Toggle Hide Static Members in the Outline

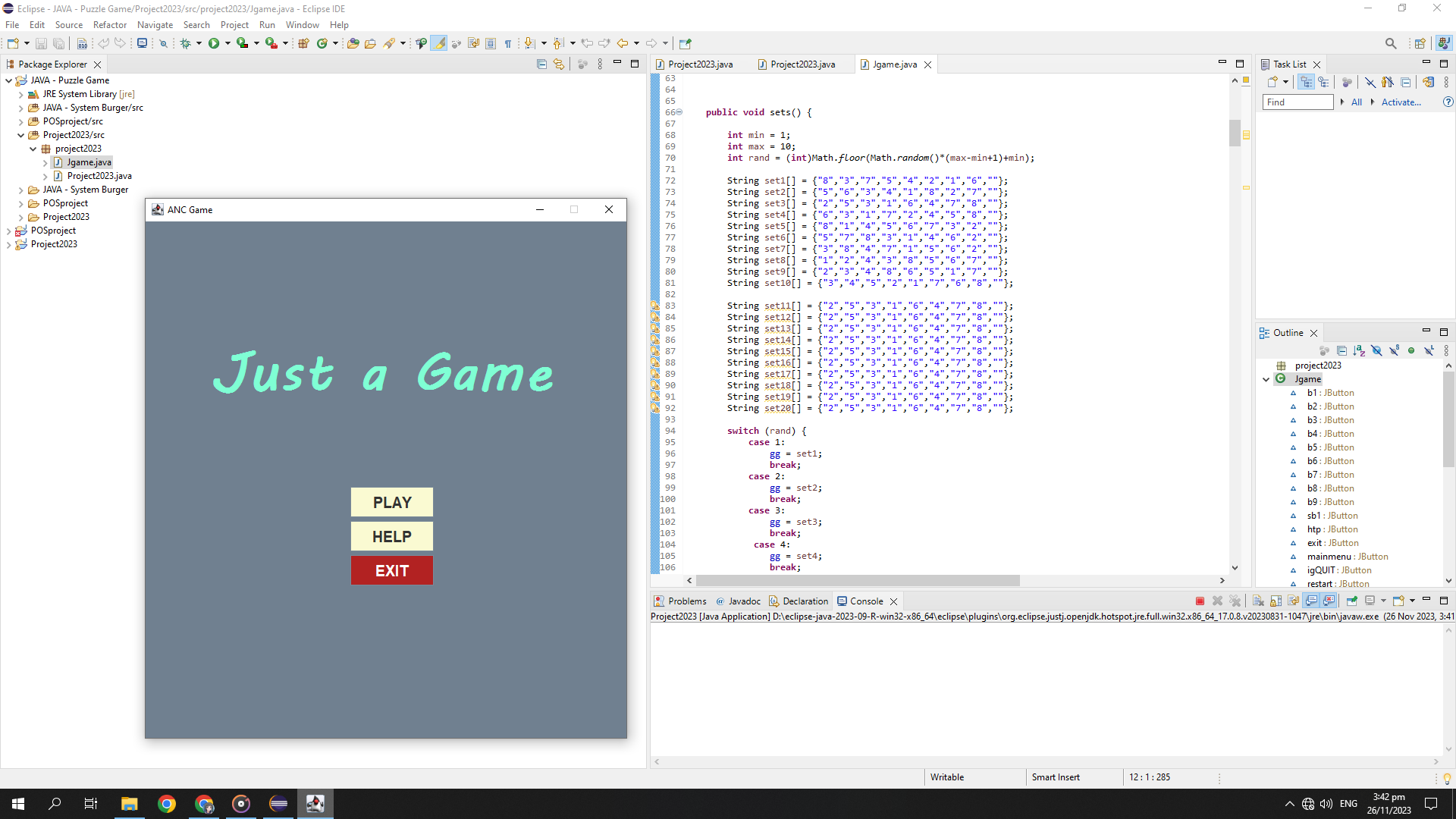pos(1394,350)
